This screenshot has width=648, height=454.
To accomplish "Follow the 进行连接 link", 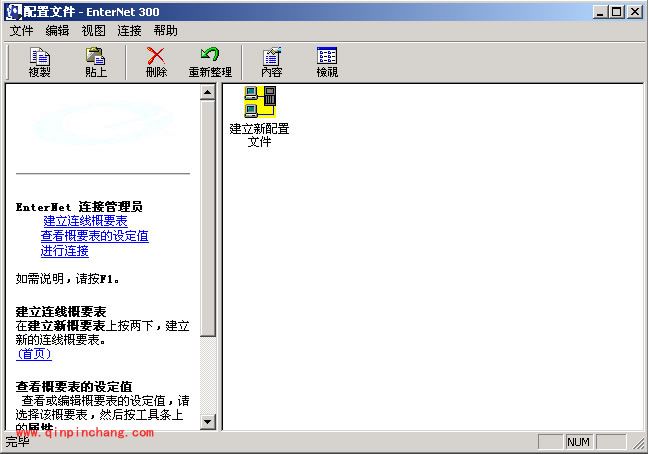I will pyautogui.click(x=64, y=251).
